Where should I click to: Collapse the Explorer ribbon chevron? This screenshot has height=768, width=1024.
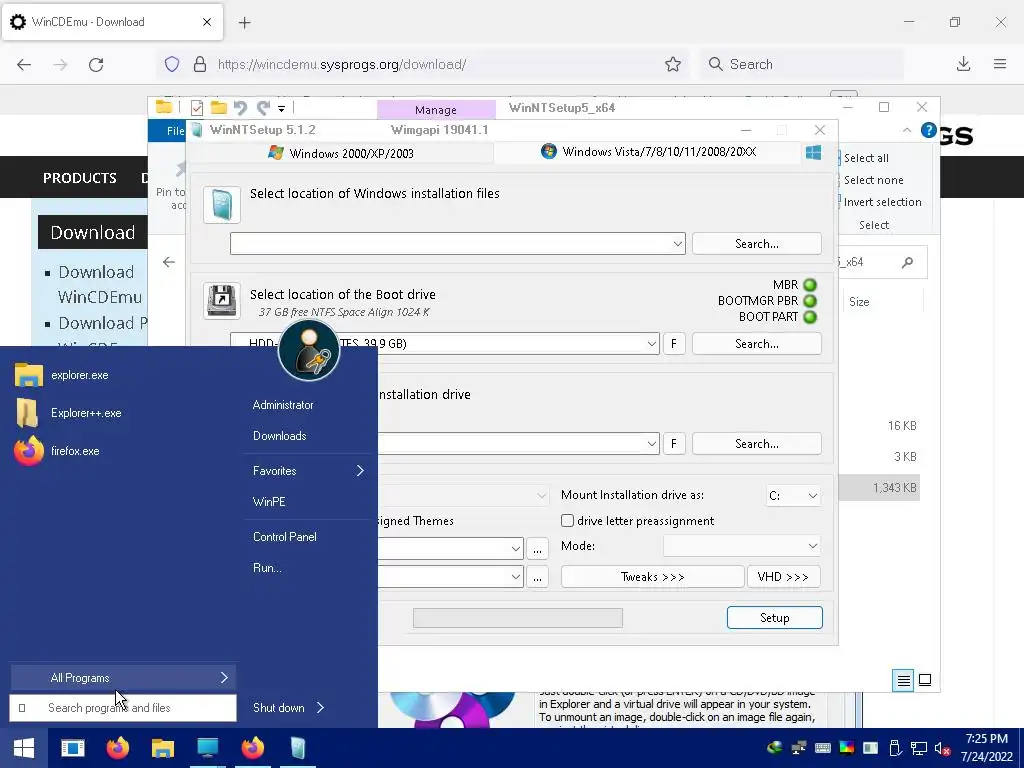pos(907,130)
